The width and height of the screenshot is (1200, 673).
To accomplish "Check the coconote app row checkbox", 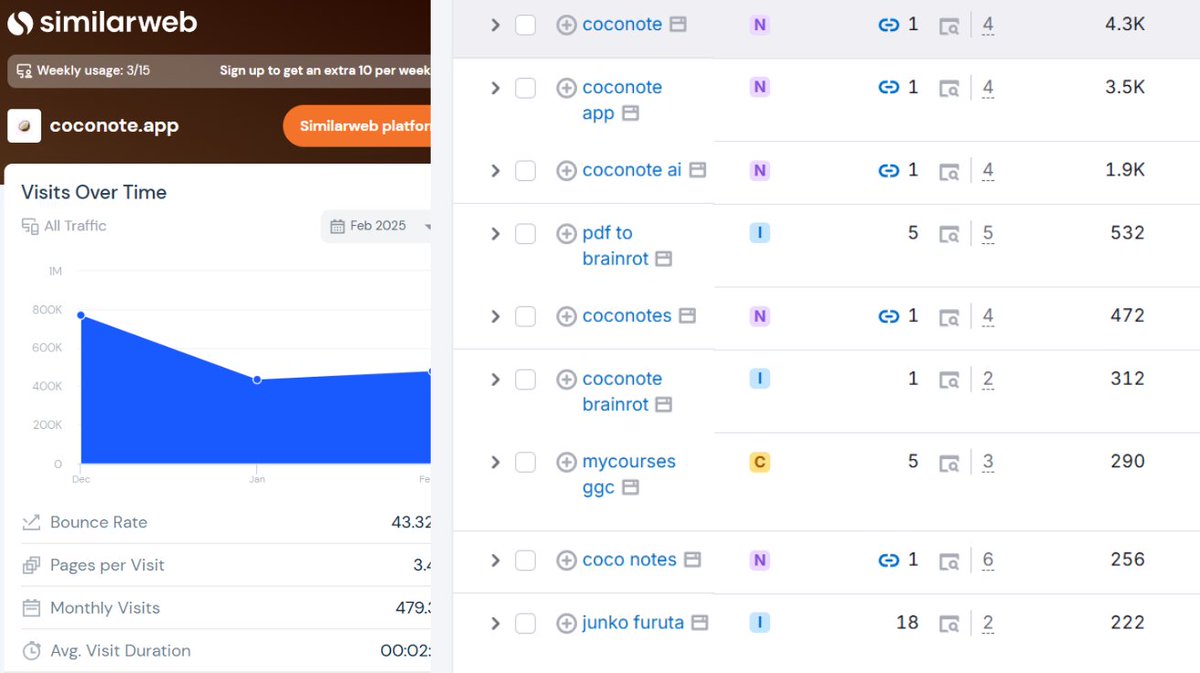I will (525, 88).
